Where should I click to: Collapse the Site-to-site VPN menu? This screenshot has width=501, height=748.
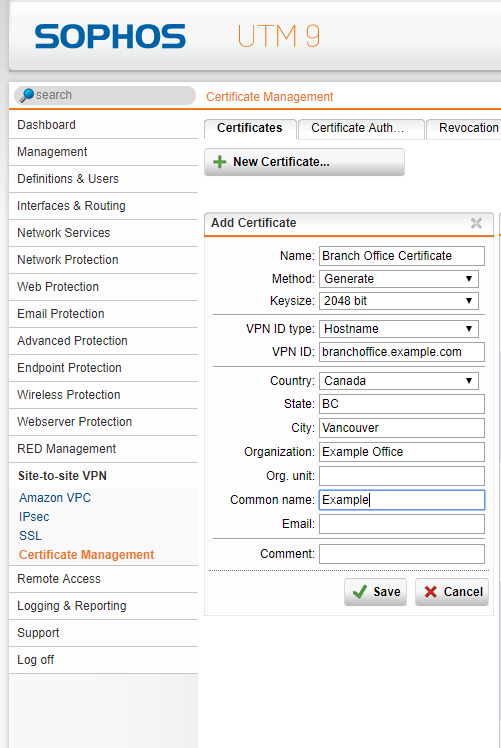[x=103, y=476]
